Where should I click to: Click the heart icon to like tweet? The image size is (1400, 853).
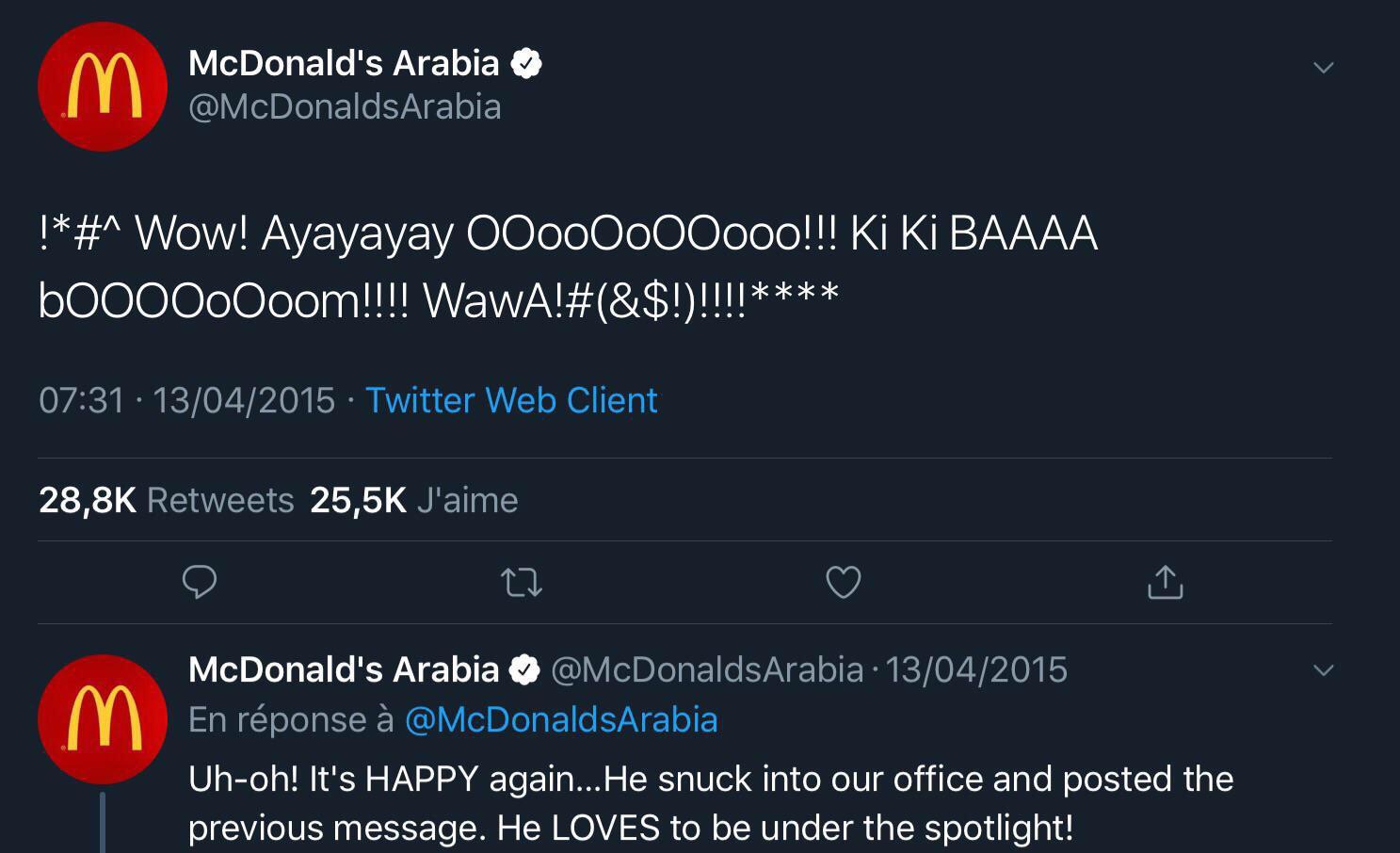[x=843, y=583]
